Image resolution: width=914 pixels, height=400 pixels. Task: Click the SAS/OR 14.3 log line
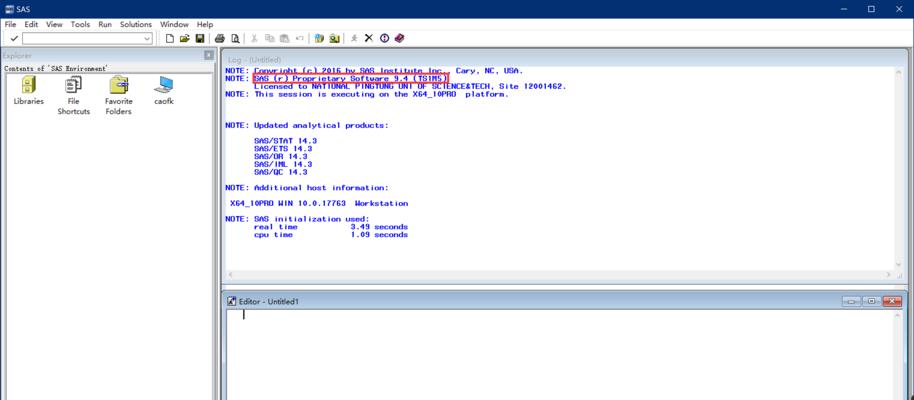pyautogui.click(x=281, y=157)
